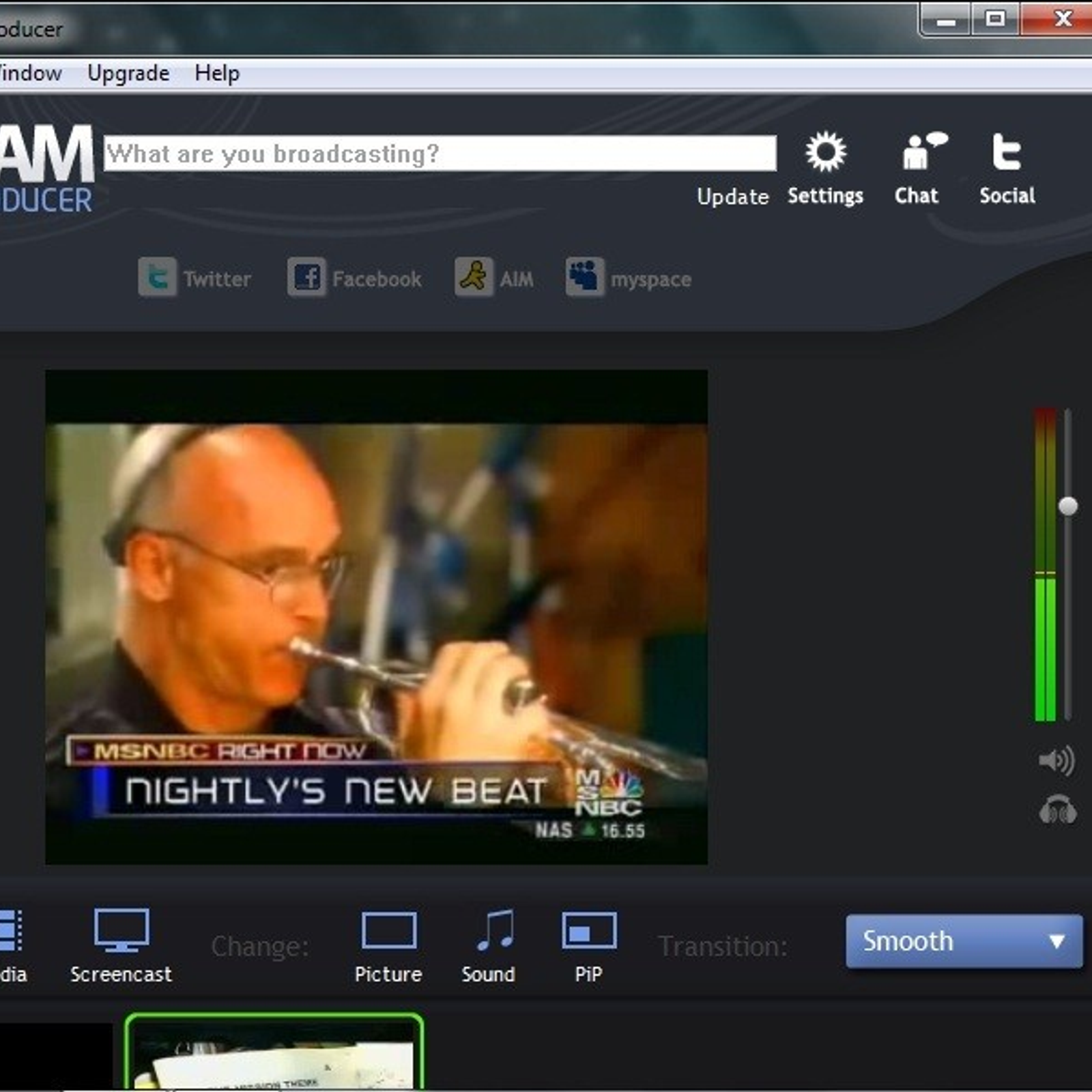
Task: Click the AIM running man icon
Action: (474, 277)
